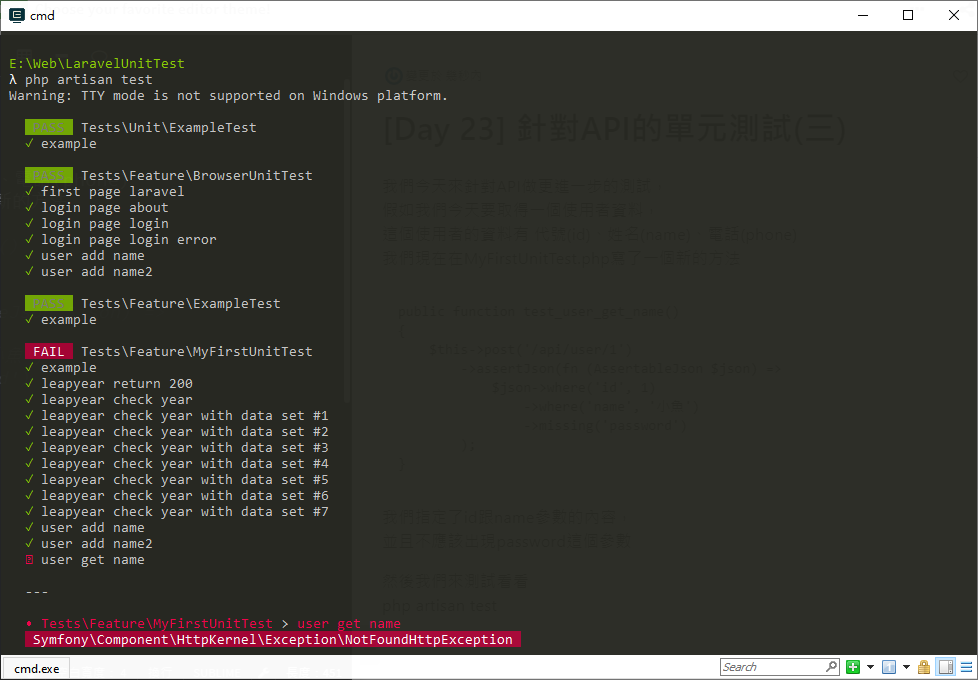Screen dimensions: 978x680
Task: Expand the dropdown arrow beside the console number icon
Action: 906,667
